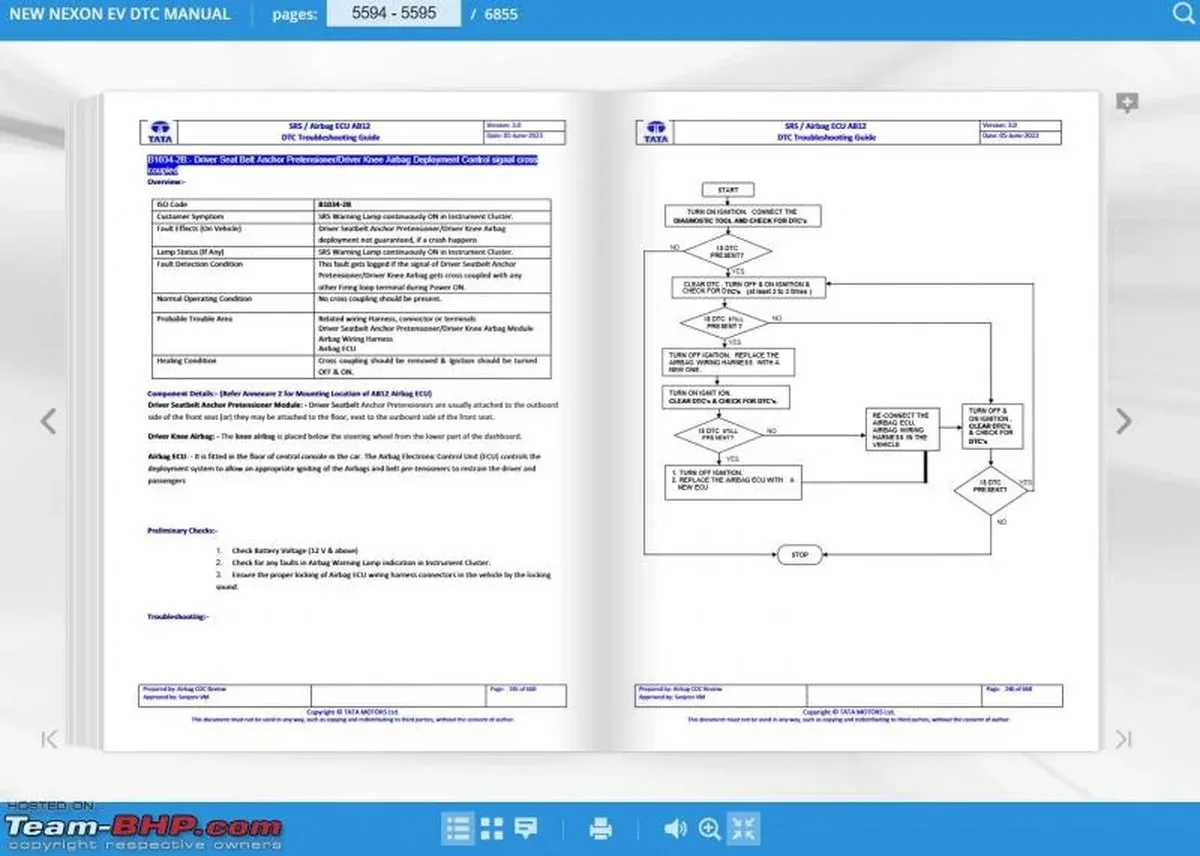Image resolution: width=1200 pixels, height=856 pixels.
Task: Show the page thumbnails grid icon
Action: point(492,828)
